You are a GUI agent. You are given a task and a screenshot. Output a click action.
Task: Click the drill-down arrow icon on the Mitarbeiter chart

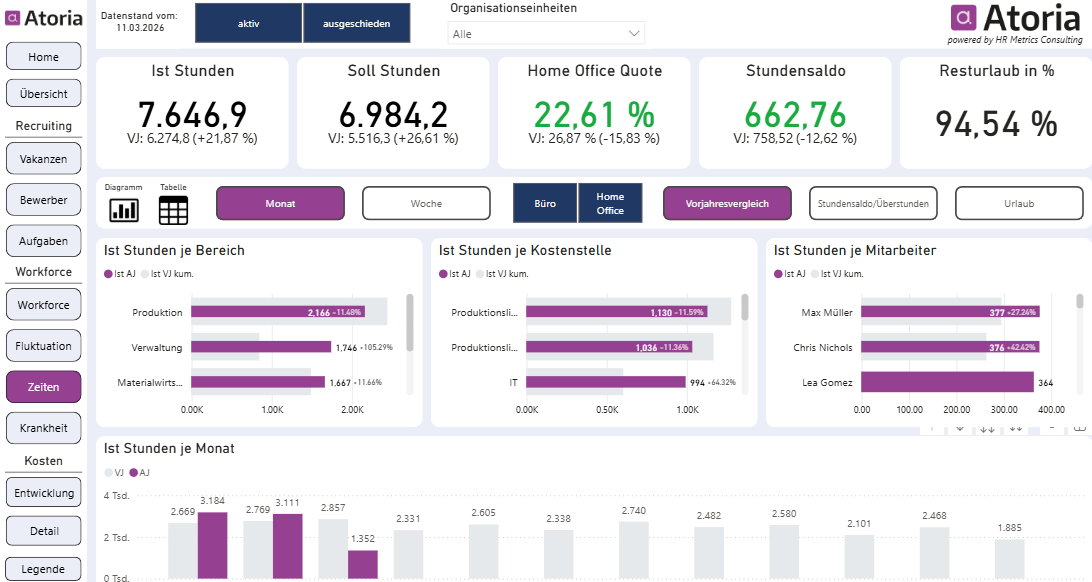pyautogui.click(x=960, y=429)
